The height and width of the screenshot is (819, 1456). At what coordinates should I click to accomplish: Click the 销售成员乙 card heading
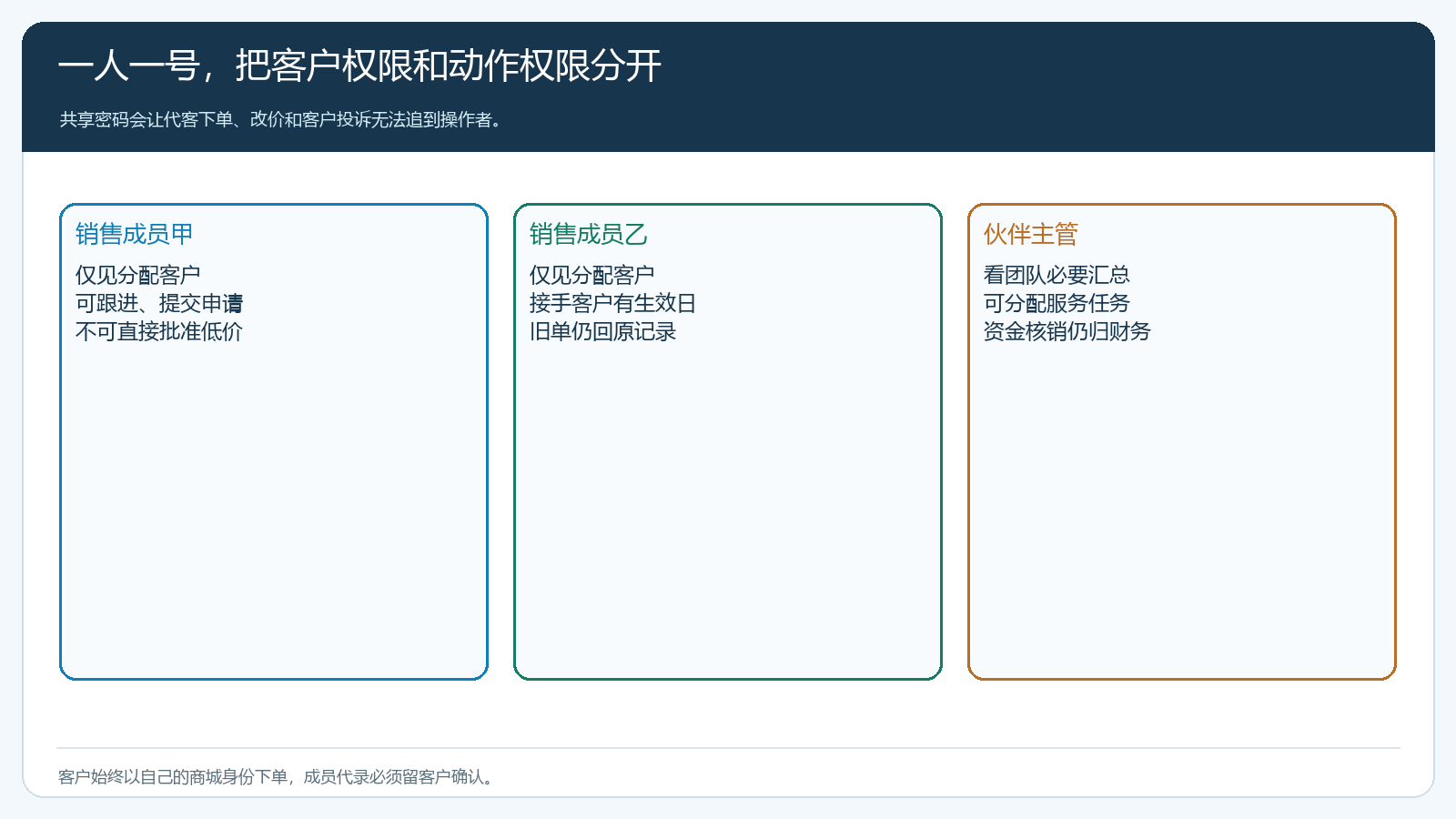tap(589, 234)
